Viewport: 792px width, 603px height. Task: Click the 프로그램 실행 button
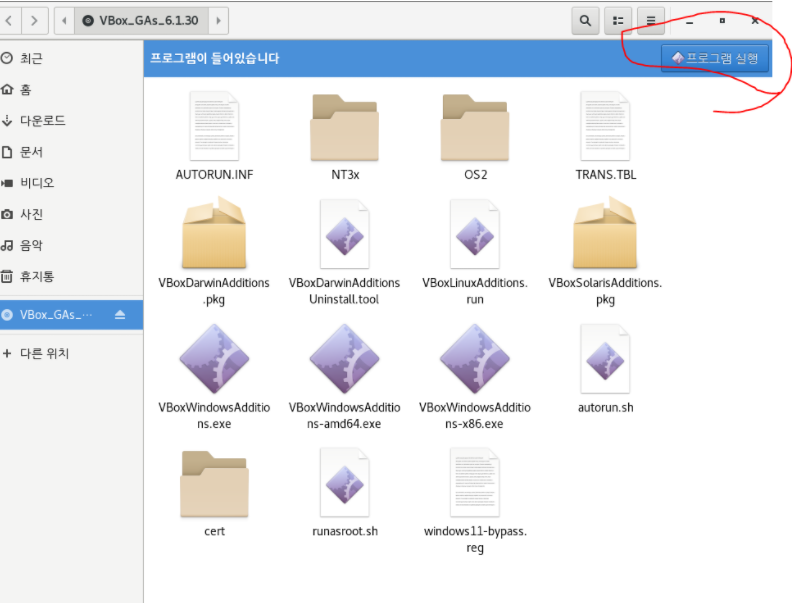pos(715,58)
